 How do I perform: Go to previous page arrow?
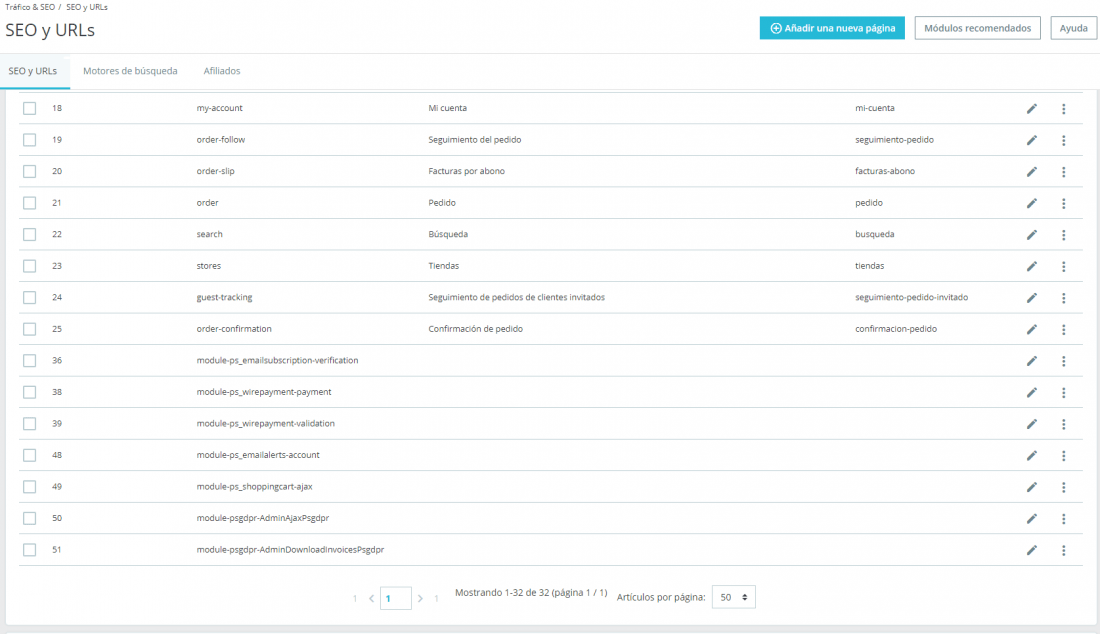coord(371,598)
